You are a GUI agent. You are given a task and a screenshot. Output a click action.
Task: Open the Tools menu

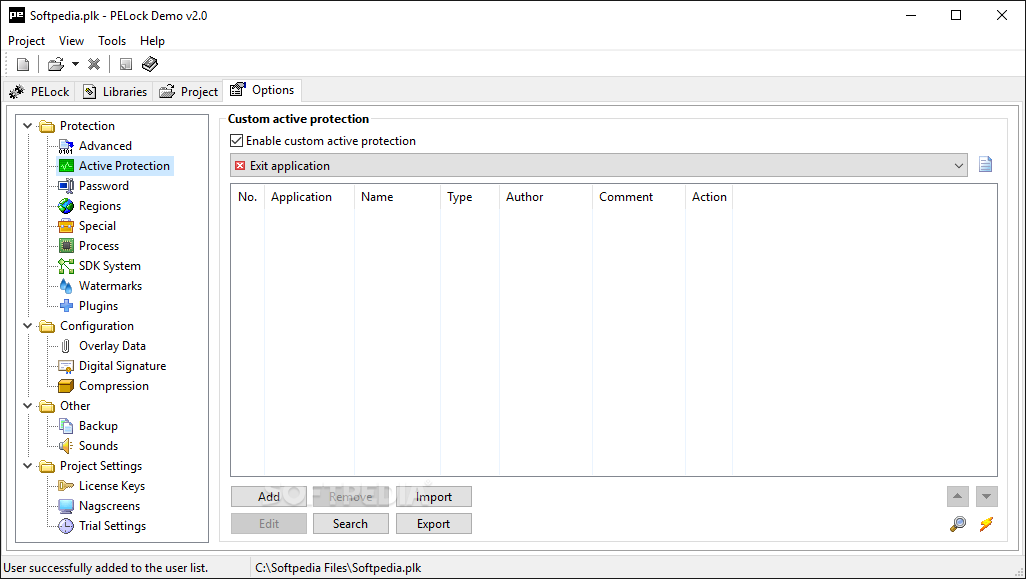[x=112, y=41]
